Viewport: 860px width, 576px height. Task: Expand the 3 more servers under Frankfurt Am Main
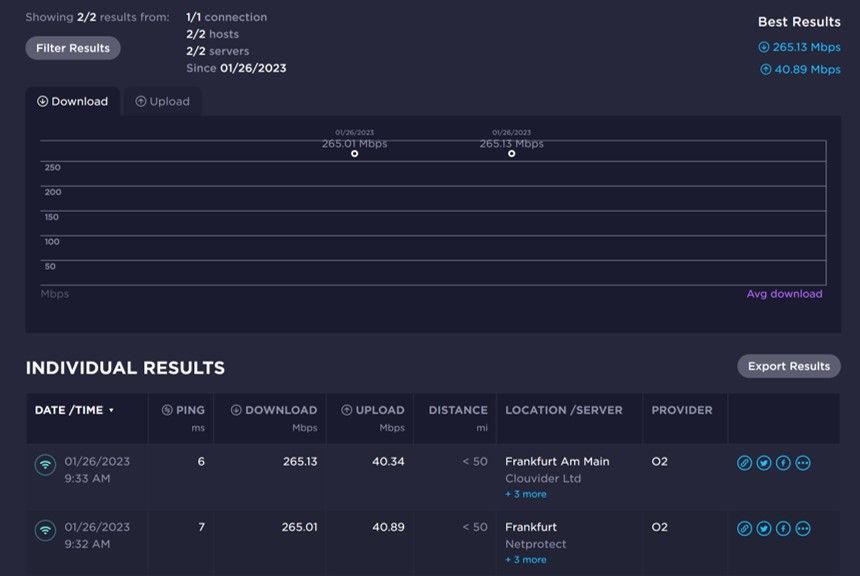tap(527, 493)
